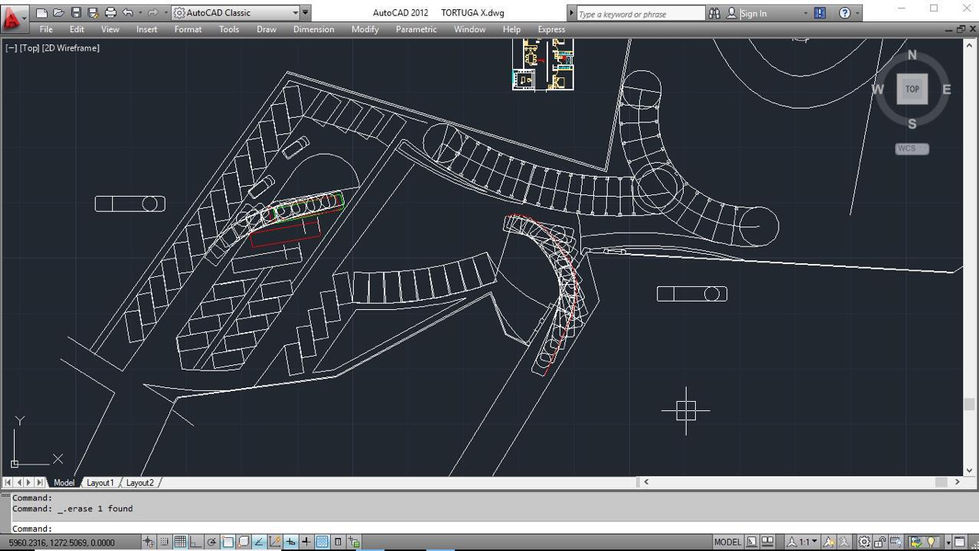979x551 pixels.
Task: Undo the last action with Undo arrow
Action: [128, 12]
